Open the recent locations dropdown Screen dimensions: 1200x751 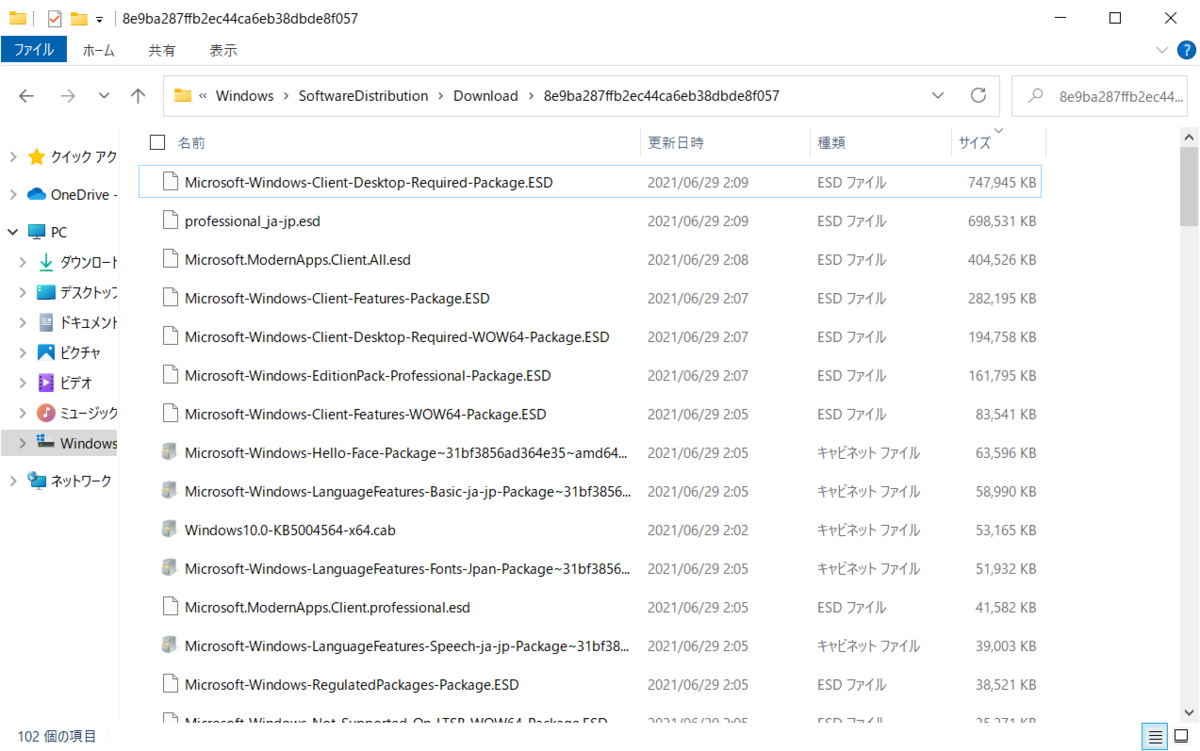(x=104, y=96)
